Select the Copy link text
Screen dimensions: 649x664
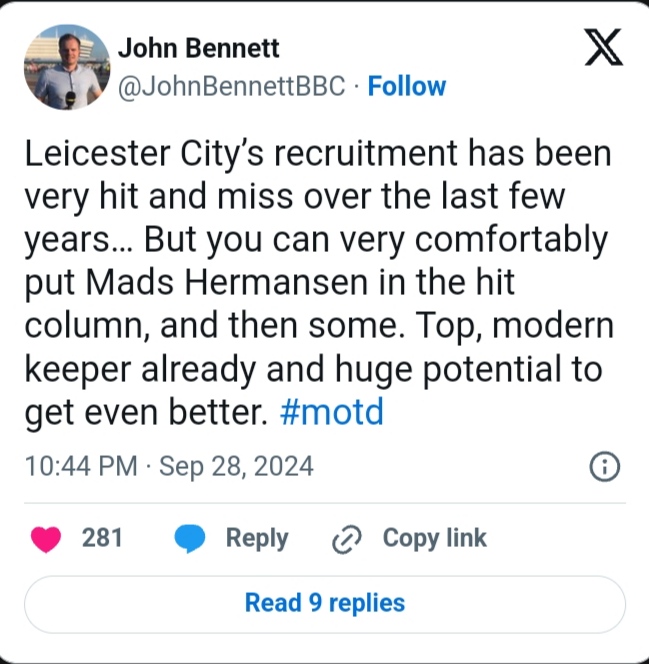(x=434, y=538)
